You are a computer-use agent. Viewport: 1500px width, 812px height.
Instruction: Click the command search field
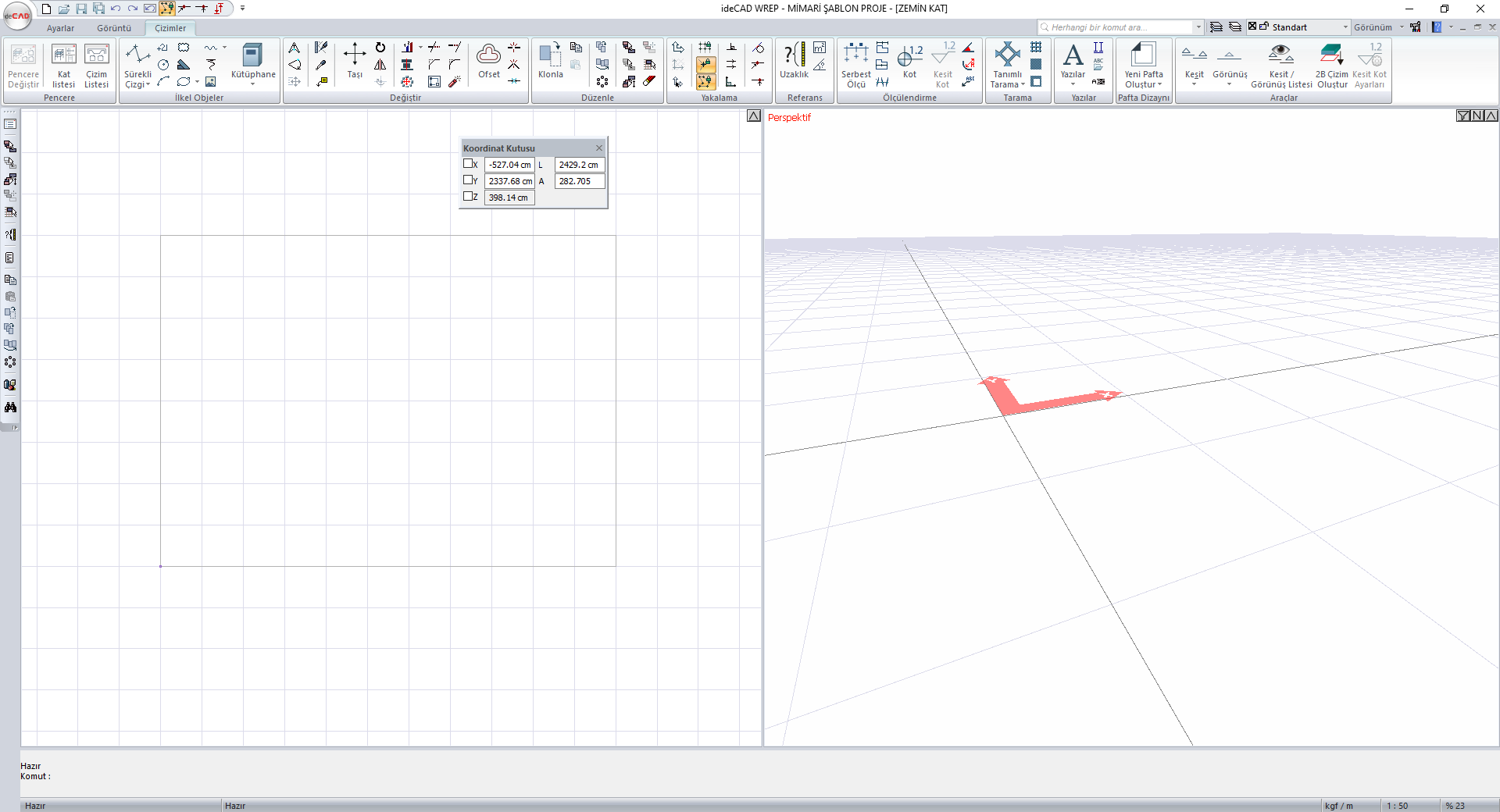[x=1119, y=27]
